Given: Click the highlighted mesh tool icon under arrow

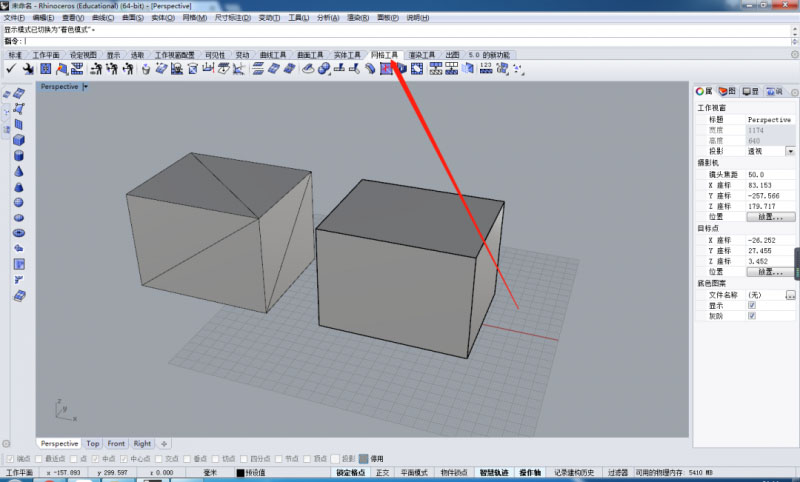Looking at the screenshot, I should pyautogui.click(x=385, y=68).
